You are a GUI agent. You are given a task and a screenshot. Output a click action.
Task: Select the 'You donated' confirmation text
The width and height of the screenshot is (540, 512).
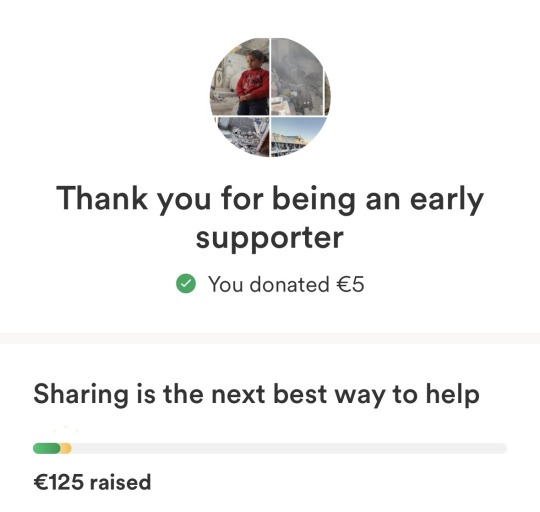tap(269, 284)
